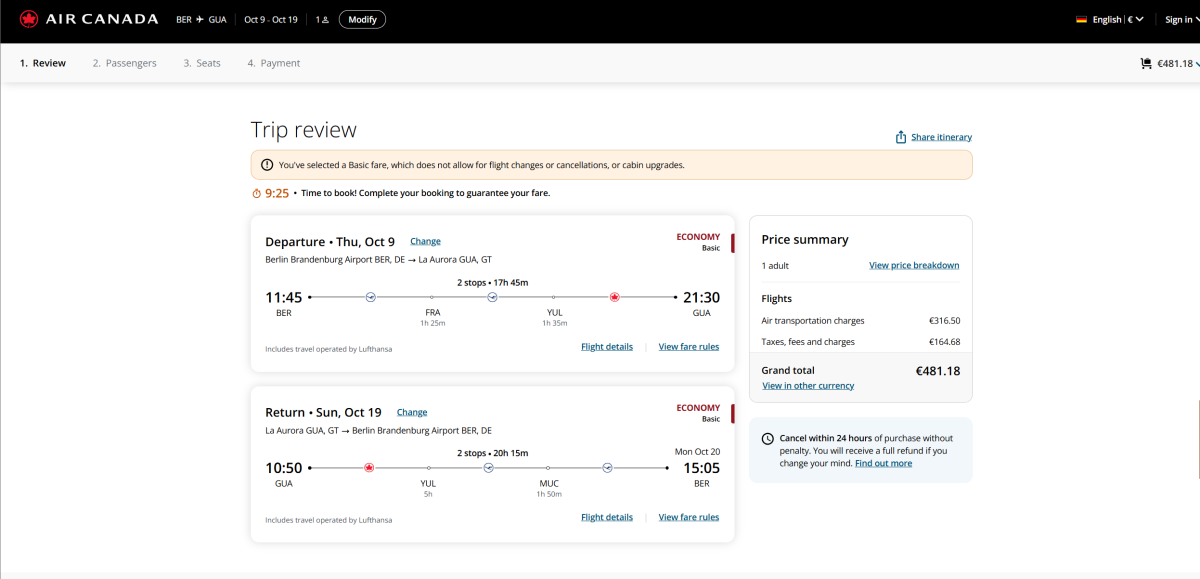Open the Payment step tab
Viewport: 1200px width, 579px height.
273,63
